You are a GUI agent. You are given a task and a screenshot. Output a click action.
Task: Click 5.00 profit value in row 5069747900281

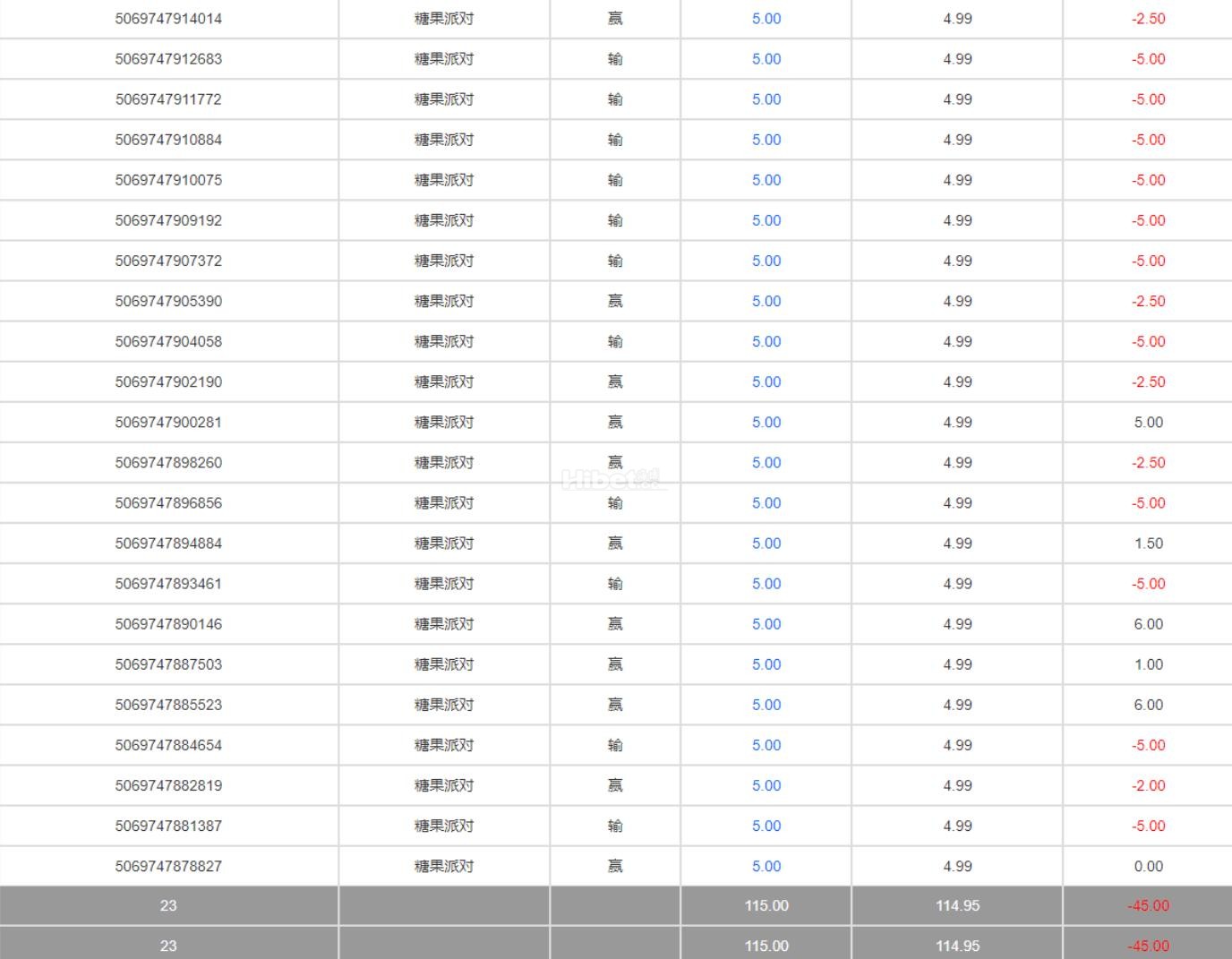1148,422
